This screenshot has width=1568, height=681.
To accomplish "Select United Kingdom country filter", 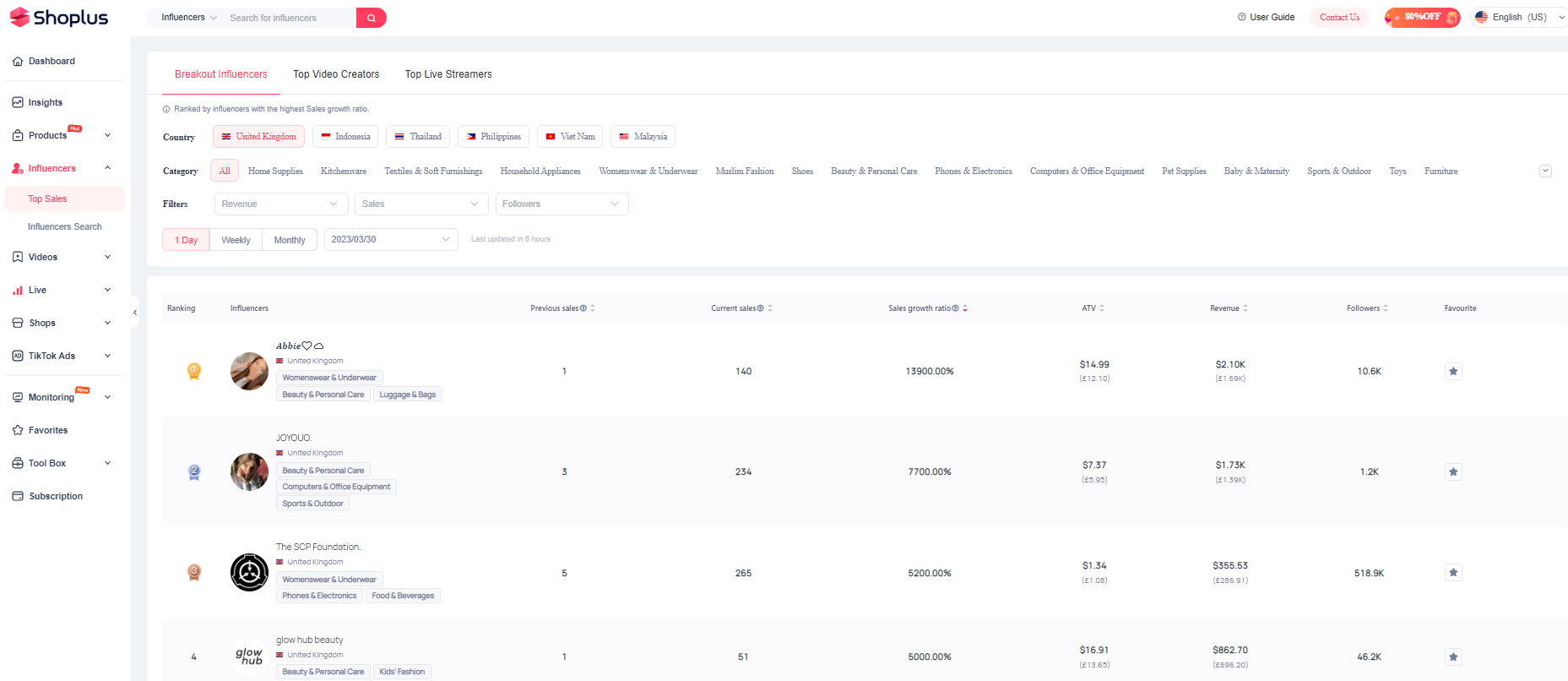I will coord(258,136).
